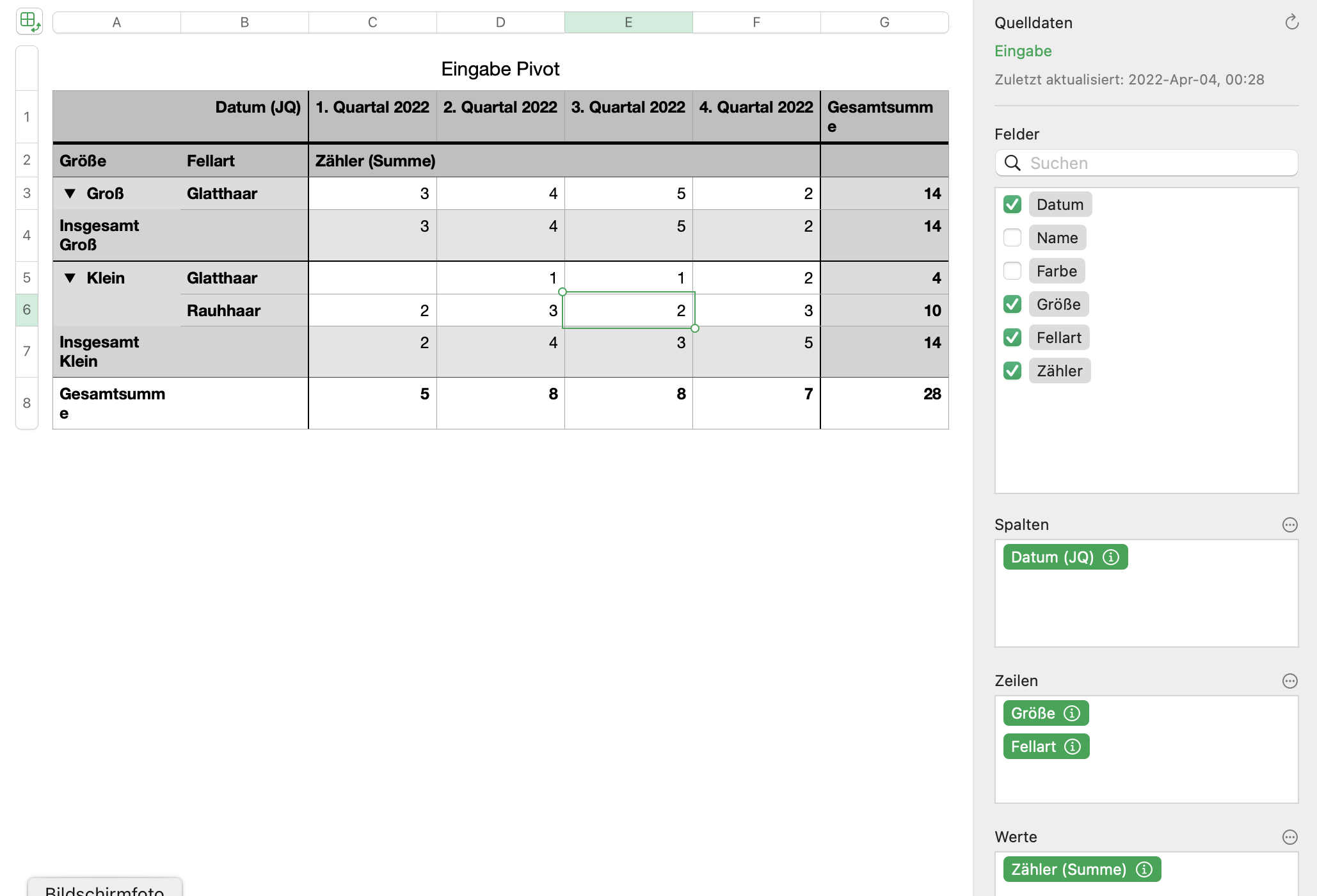Click info icon on Datum (JQ) field
This screenshot has height=896, width=1317.
pos(1111,557)
